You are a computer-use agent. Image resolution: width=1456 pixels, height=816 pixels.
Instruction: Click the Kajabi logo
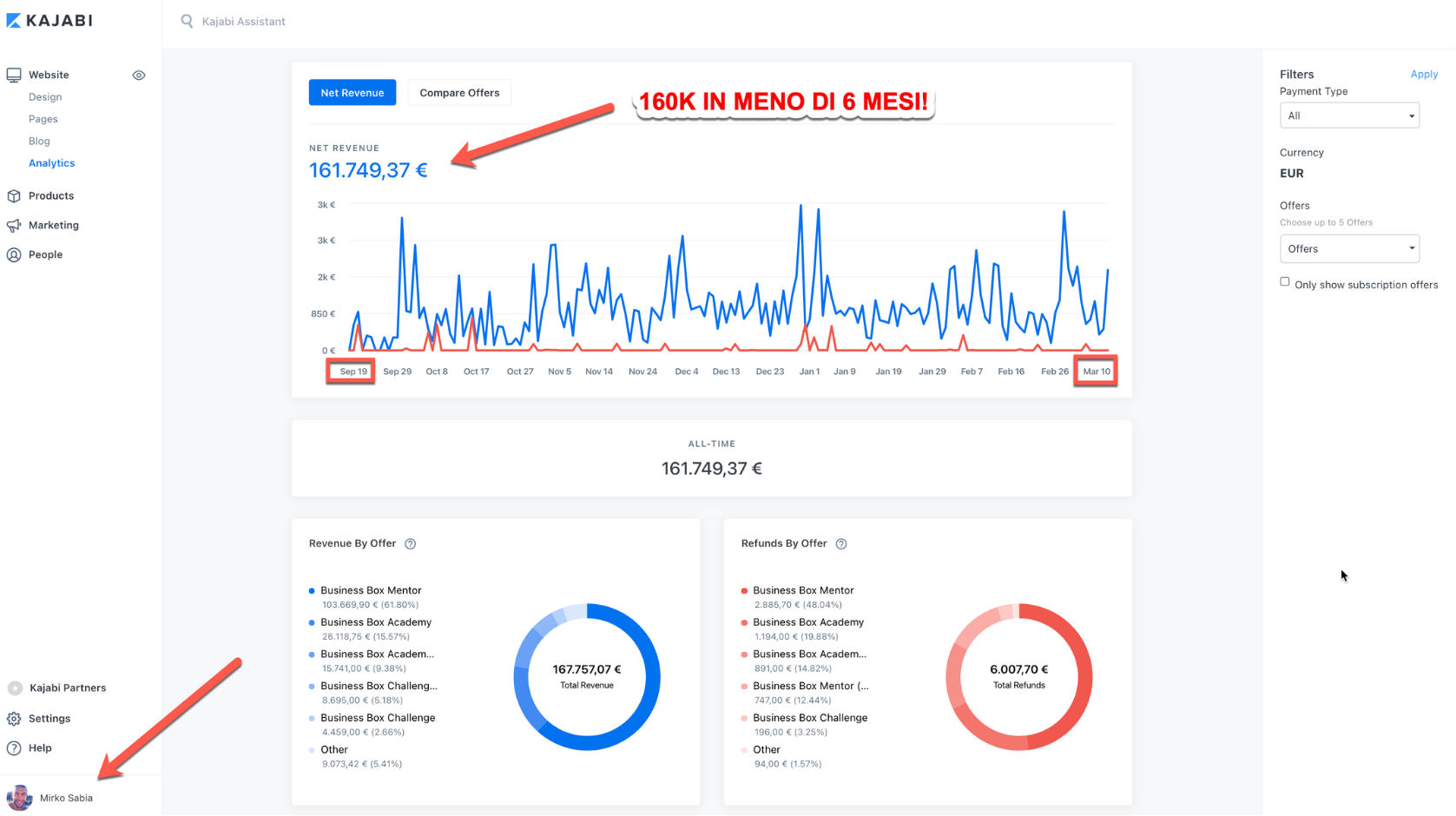(49, 21)
